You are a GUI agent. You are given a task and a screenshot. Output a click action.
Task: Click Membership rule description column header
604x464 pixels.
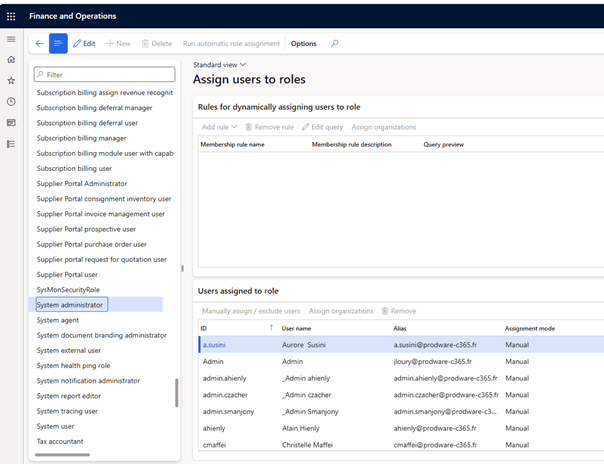(x=351, y=144)
